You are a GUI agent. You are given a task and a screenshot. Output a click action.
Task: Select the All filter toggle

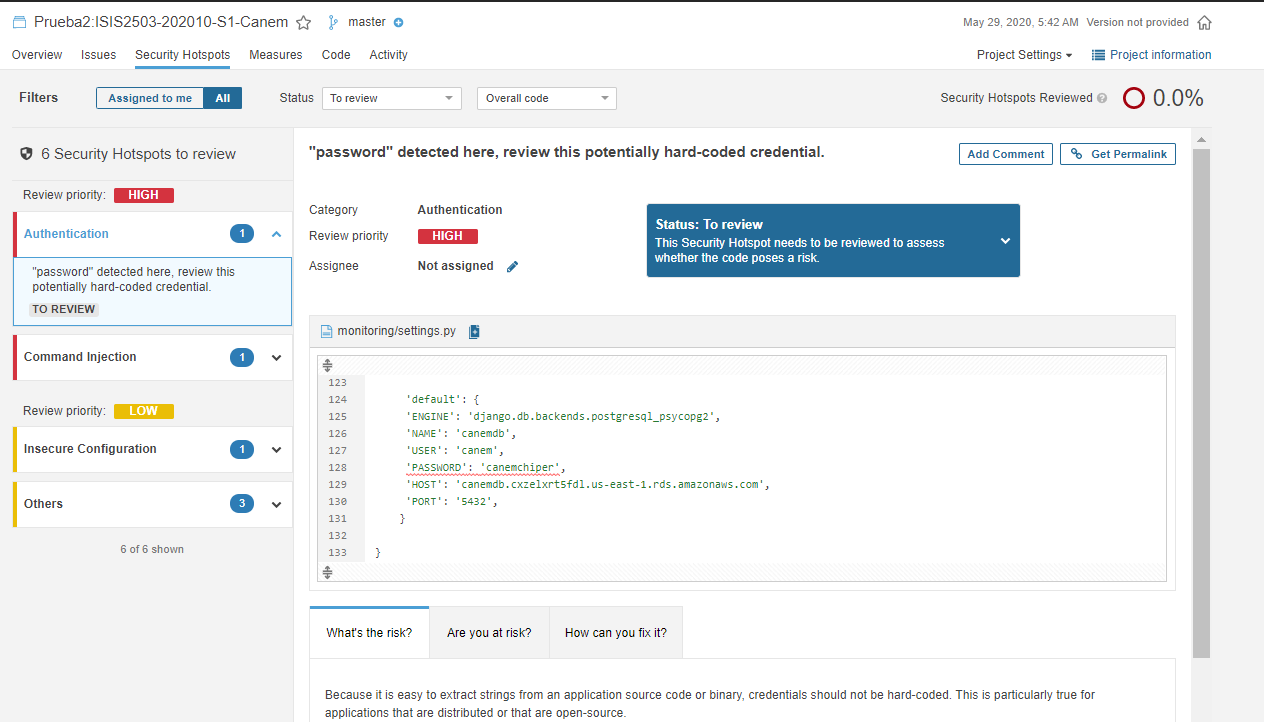tap(222, 98)
